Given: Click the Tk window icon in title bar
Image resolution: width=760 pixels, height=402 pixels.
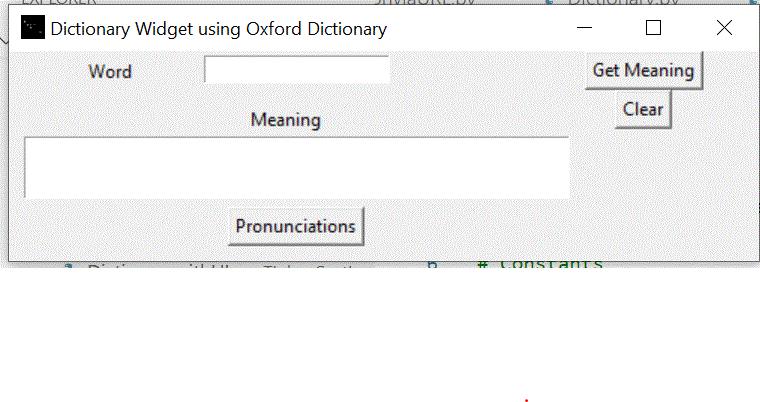Looking at the screenshot, I should (x=32, y=27).
